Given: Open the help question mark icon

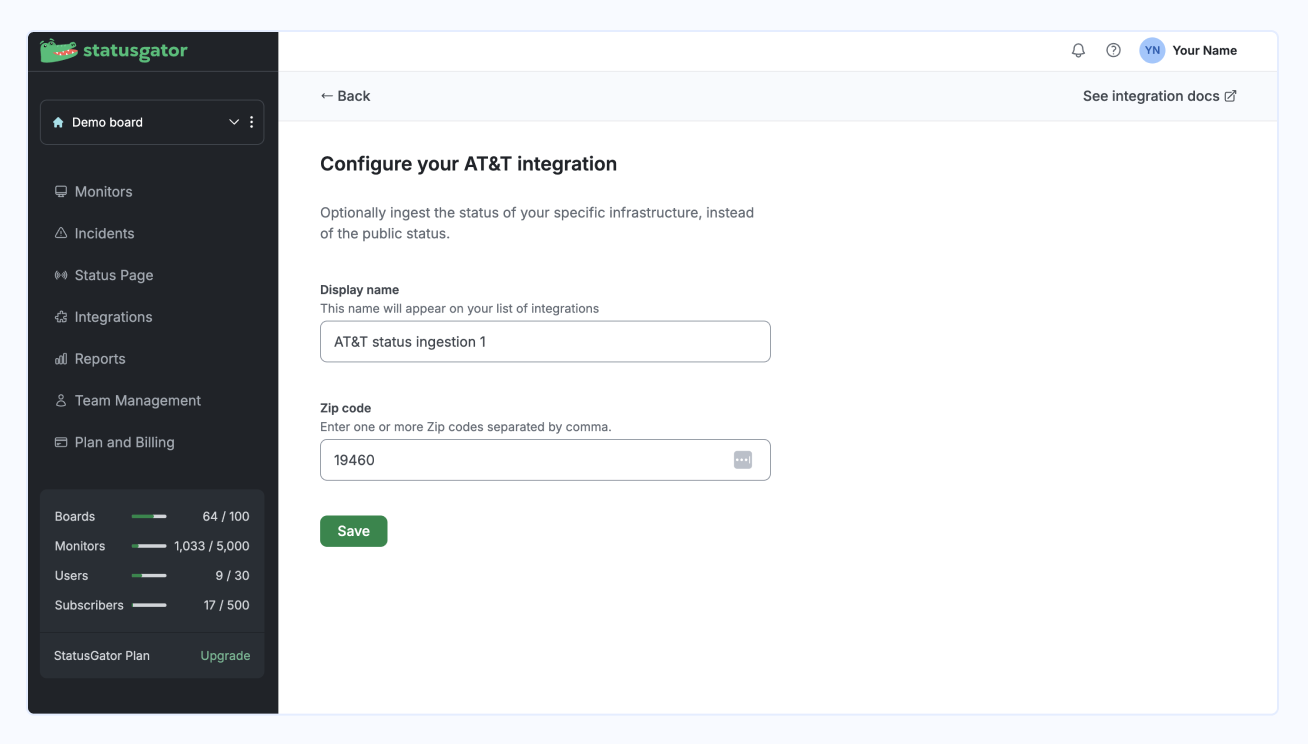Looking at the screenshot, I should tap(1113, 50).
